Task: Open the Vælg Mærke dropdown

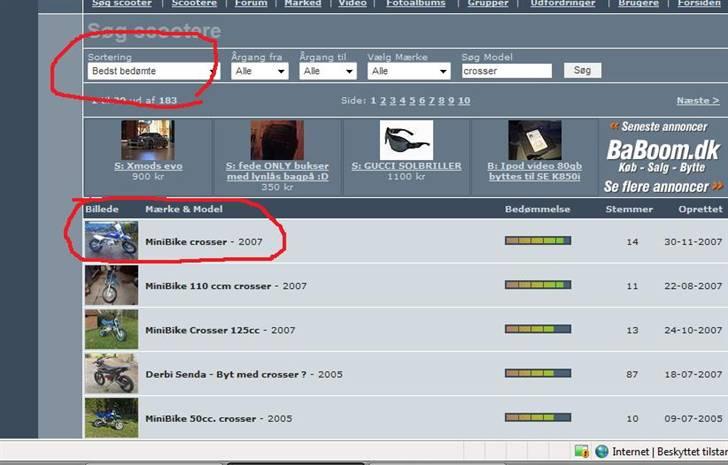Action: (408, 72)
